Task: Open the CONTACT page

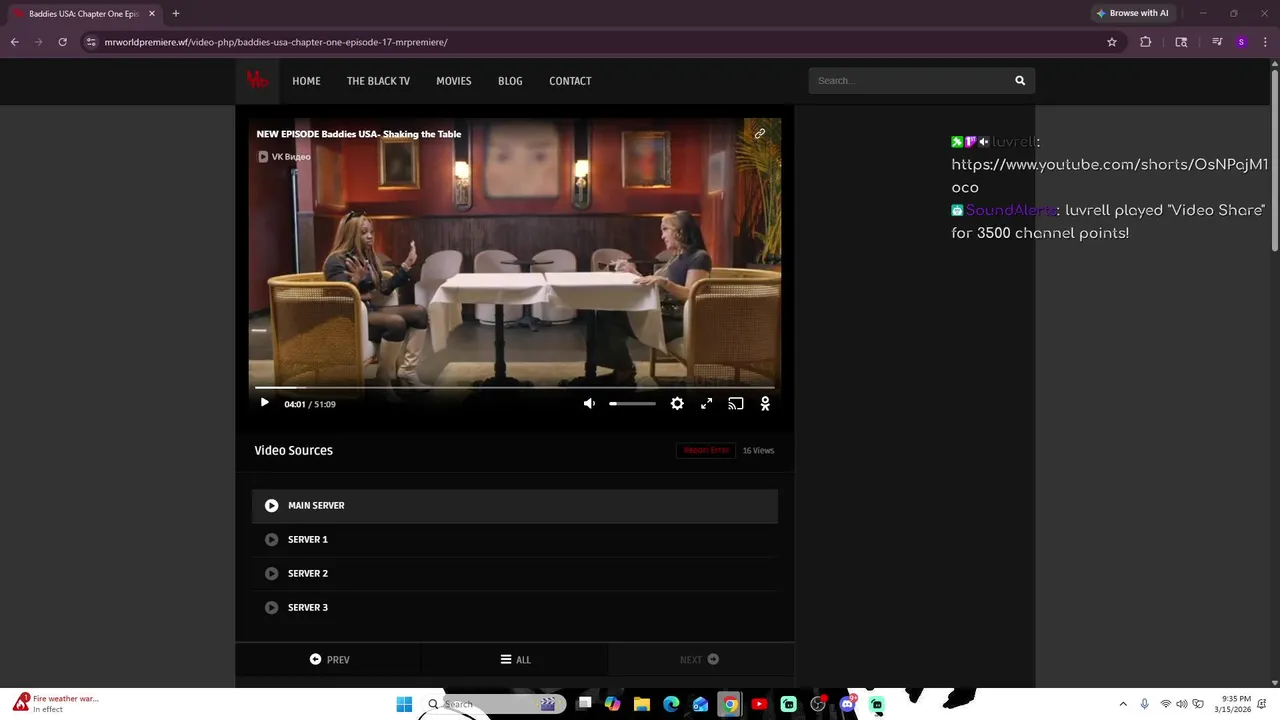Action: coord(570,81)
